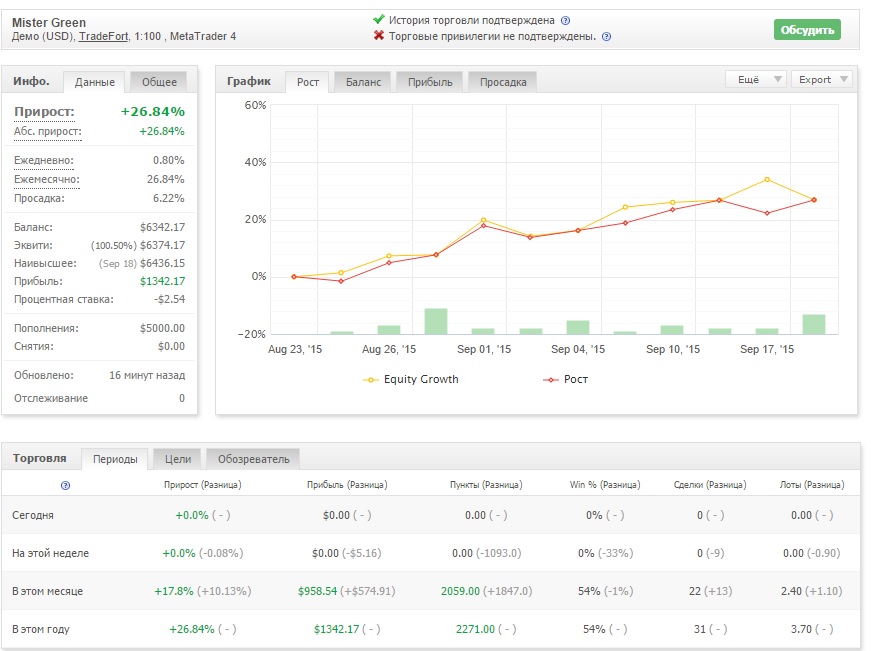Click the Ежемесячно label
The image size is (871, 651).
(x=47, y=179)
